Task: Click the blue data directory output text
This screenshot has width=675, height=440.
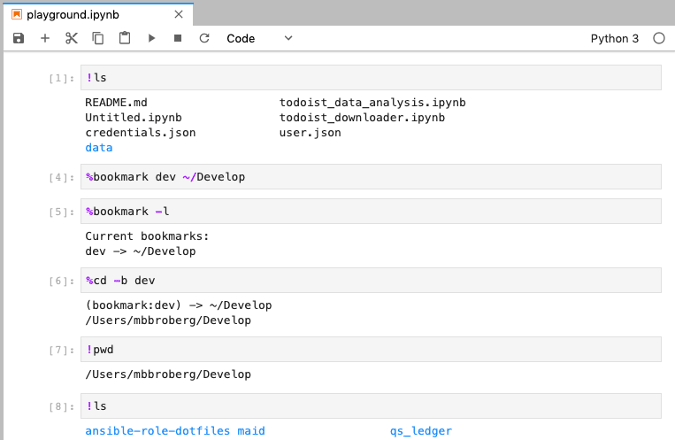Action: [99, 147]
